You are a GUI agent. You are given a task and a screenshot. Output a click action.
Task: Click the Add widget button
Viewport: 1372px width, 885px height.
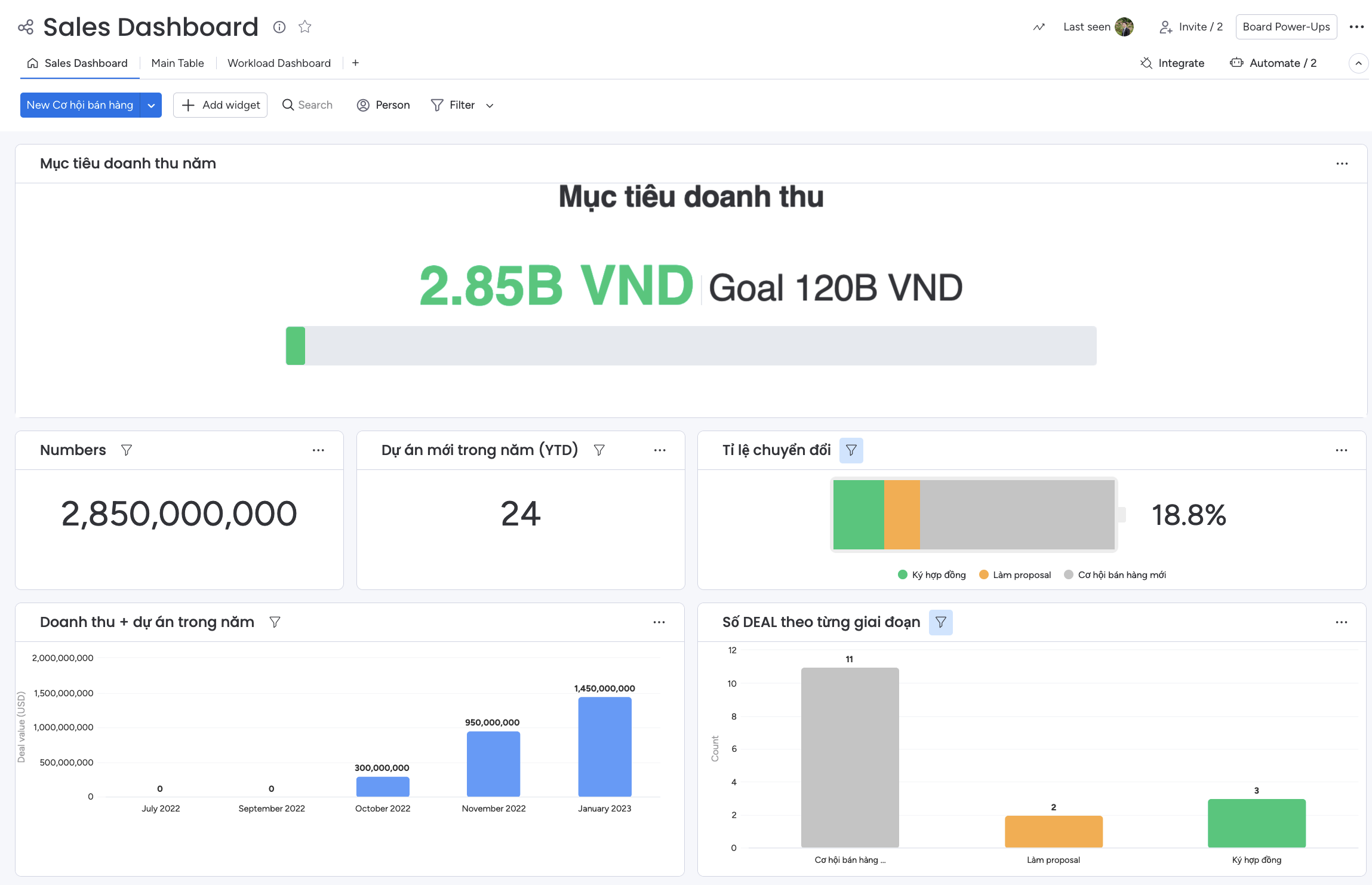tap(220, 105)
